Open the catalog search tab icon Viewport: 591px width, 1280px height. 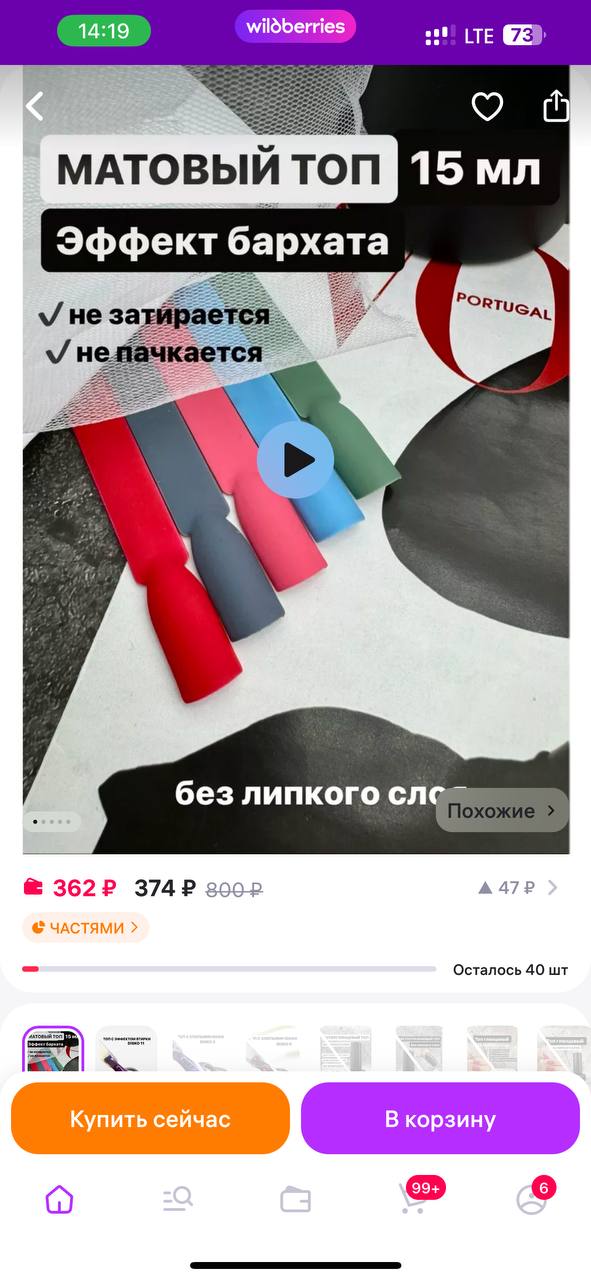coord(178,1200)
